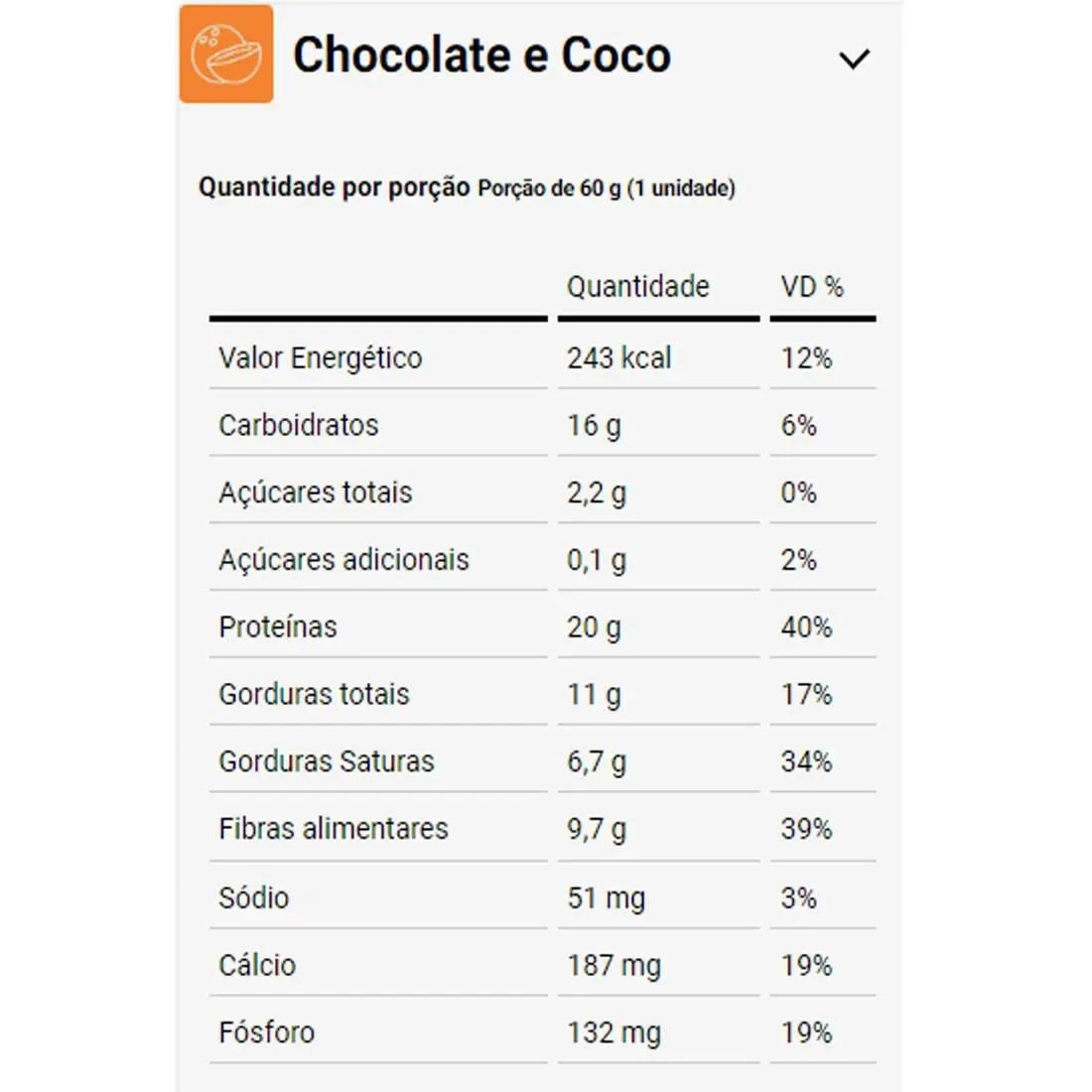This screenshot has width=1092, height=1092.
Task: Click the 40% protein daily value
Action: pyautogui.click(x=806, y=626)
